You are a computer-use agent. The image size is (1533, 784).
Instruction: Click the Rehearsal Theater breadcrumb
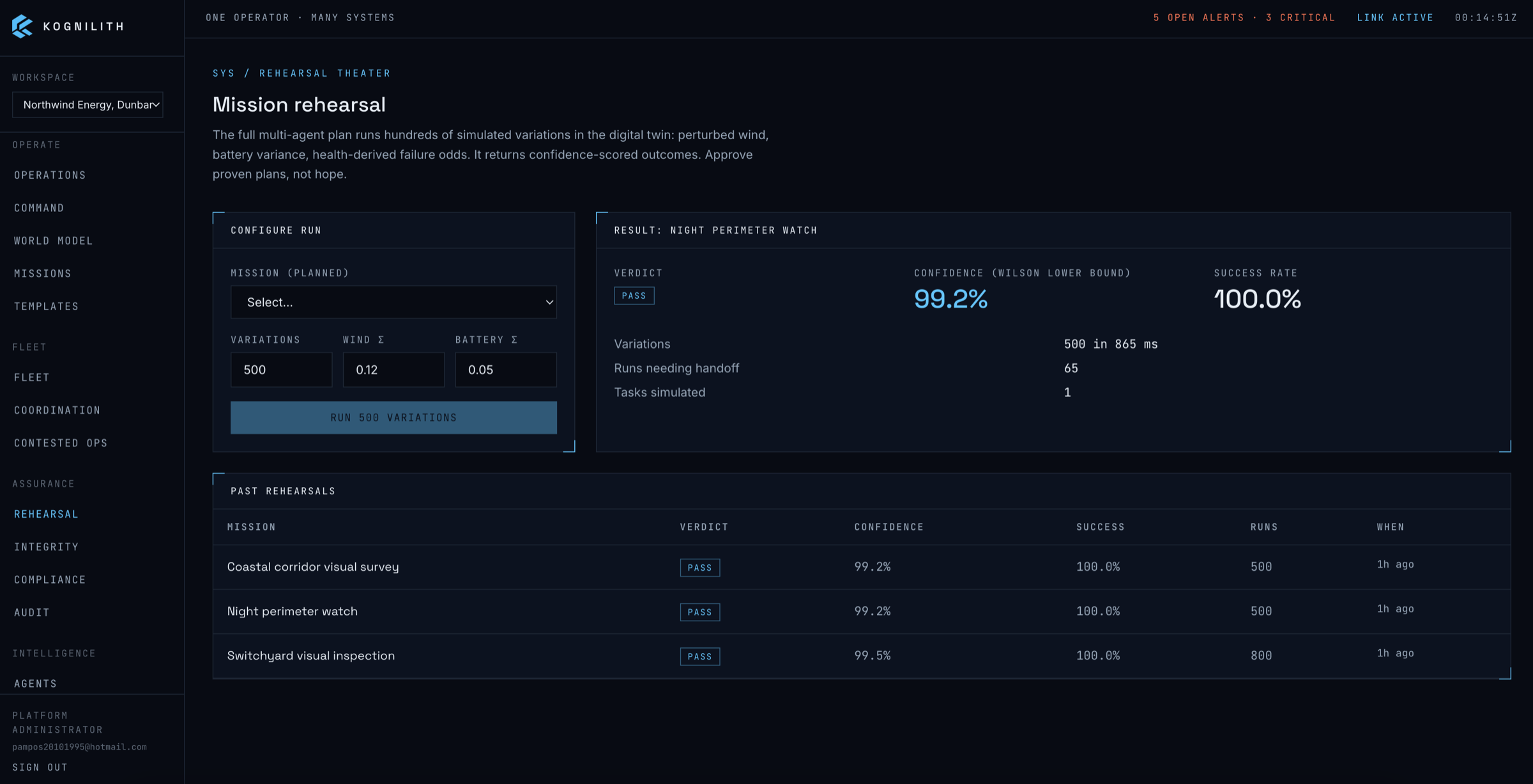[324, 73]
